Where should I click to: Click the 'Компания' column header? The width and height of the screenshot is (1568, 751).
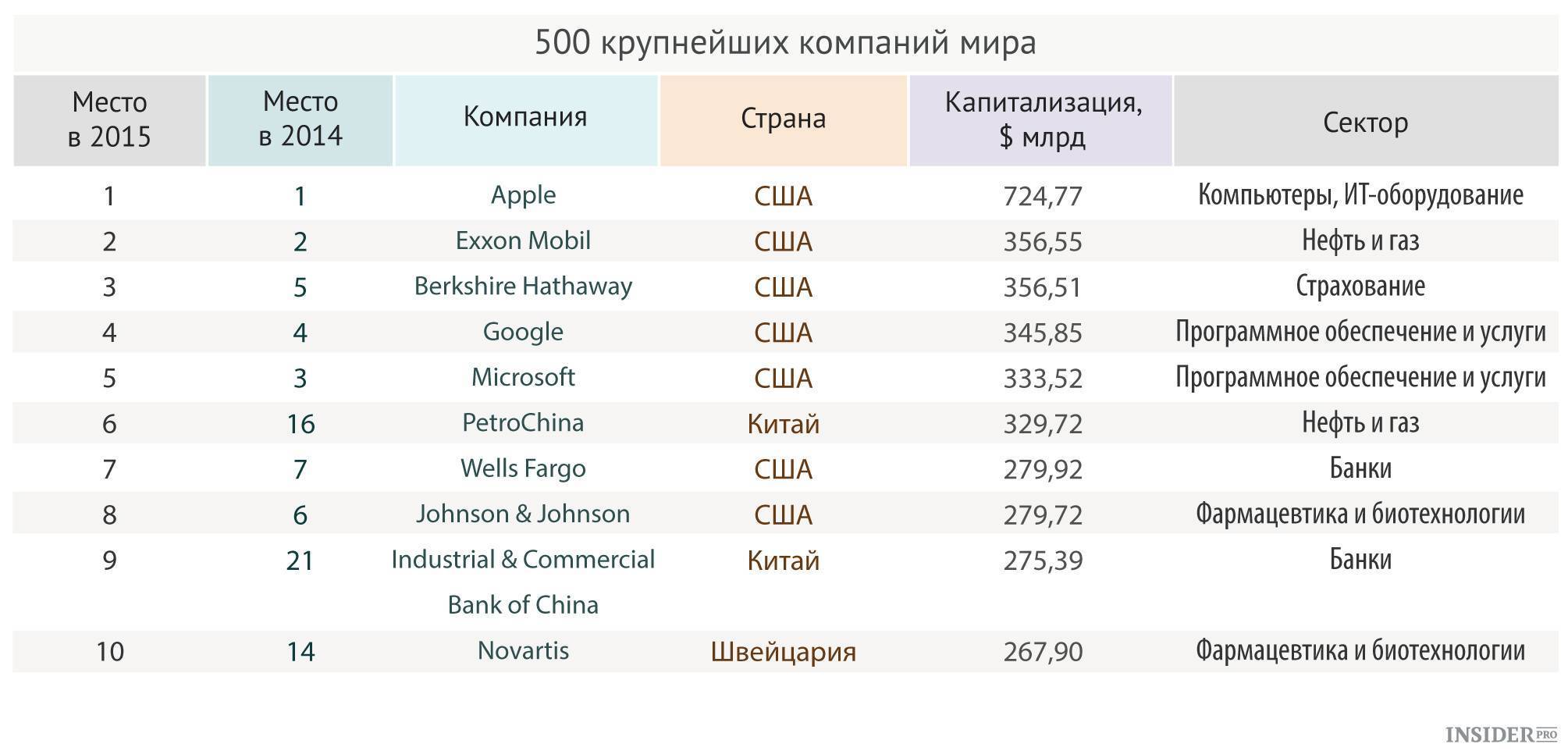click(x=525, y=117)
